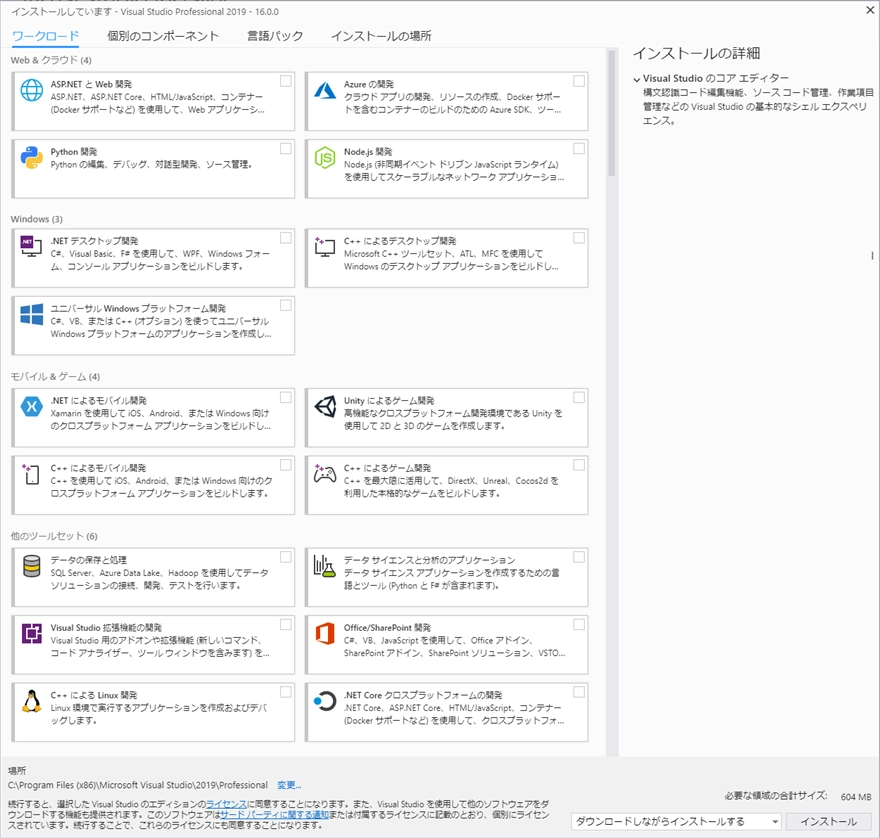The height and width of the screenshot is (838, 880).
Task: Enable C++ によるデスクトップ開発 checkbox
Action: pos(579,238)
